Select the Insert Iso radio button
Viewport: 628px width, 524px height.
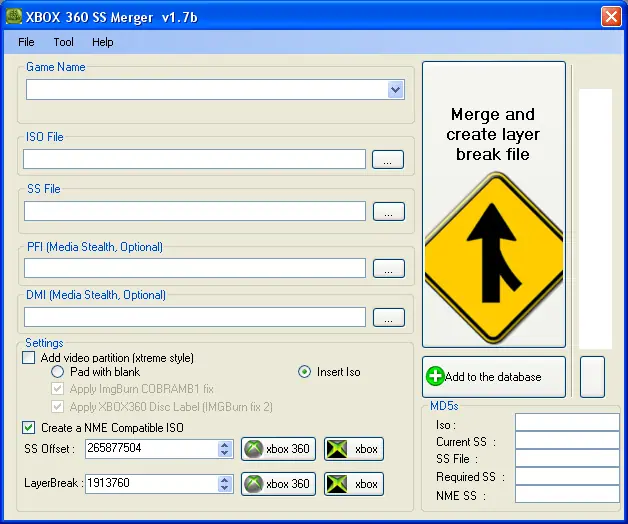304,372
